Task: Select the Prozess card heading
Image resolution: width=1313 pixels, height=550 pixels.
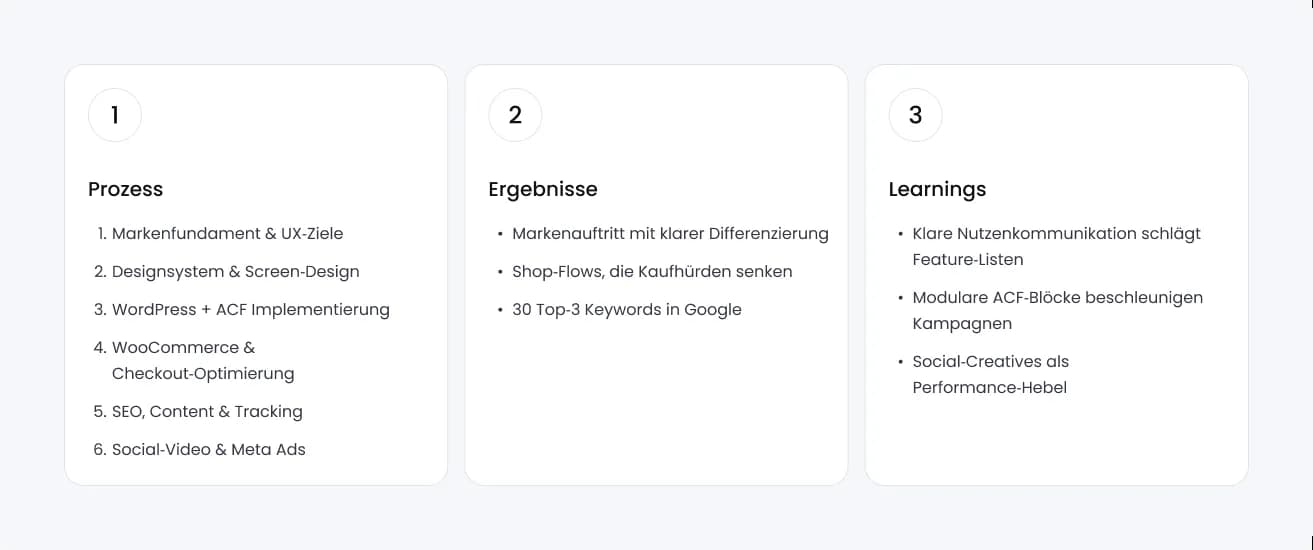Action: pos(125,189)
